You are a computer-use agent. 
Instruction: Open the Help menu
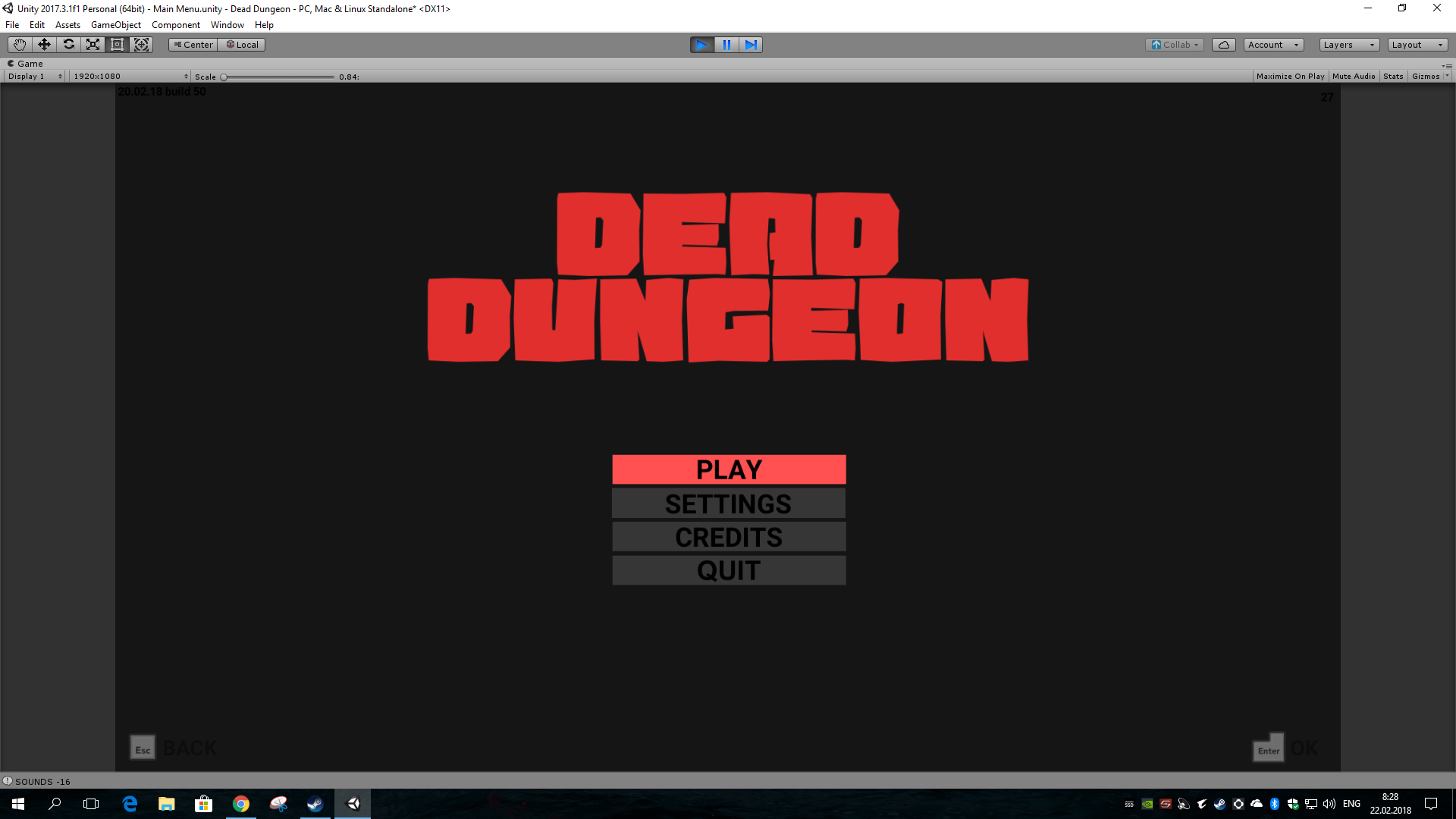(x=264, y=25)
